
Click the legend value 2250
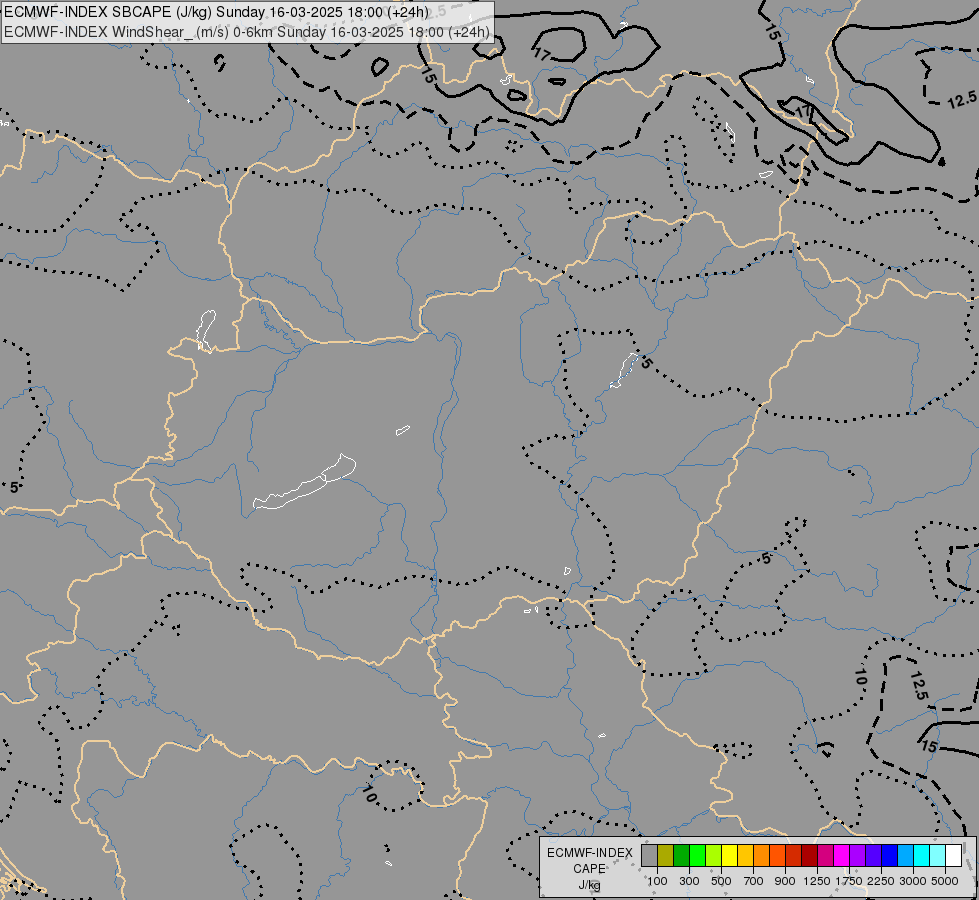pyautogui.click(x=881, y=881)
